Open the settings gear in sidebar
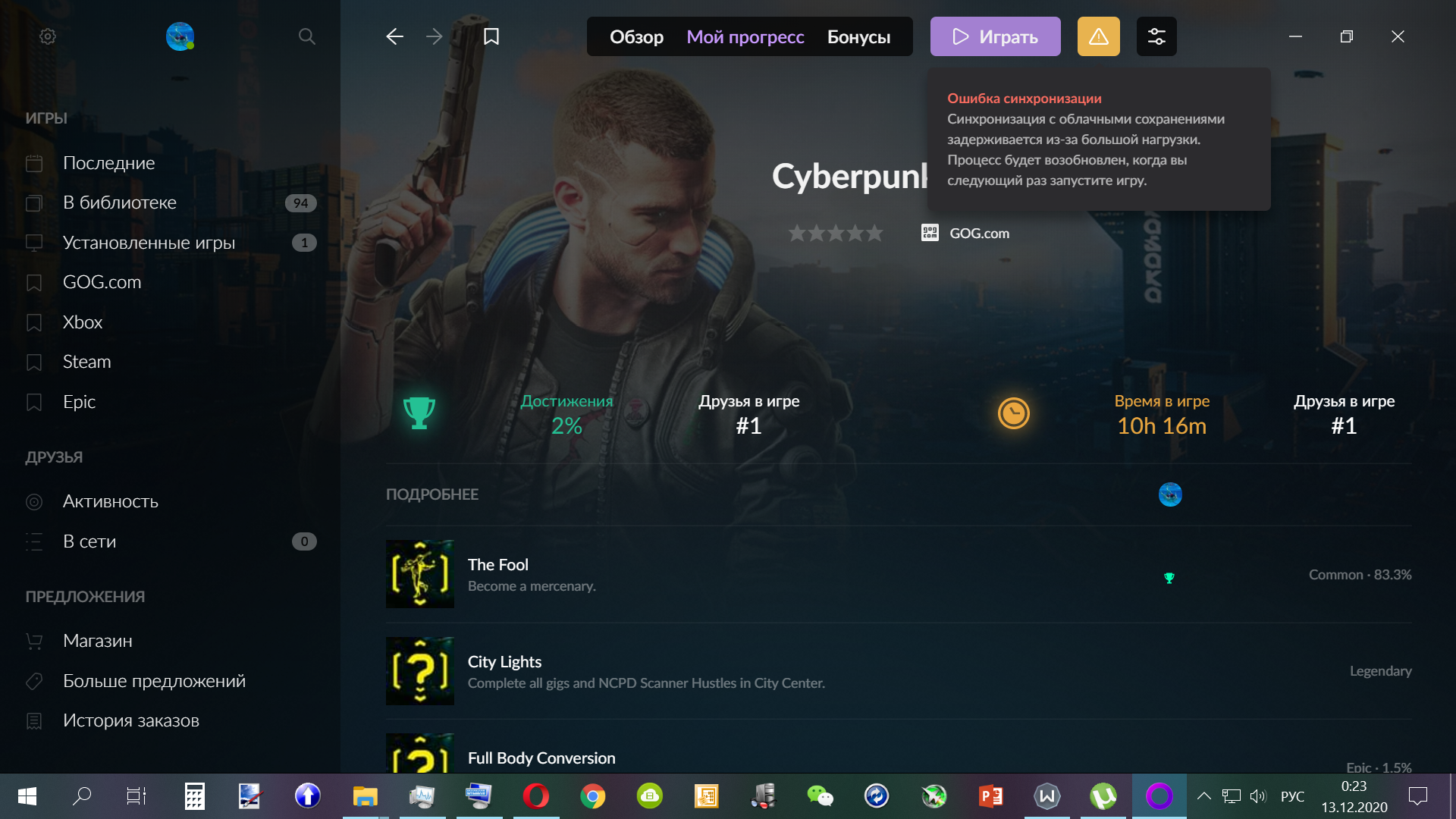The image size is (1456, 819). coord(48,36)
